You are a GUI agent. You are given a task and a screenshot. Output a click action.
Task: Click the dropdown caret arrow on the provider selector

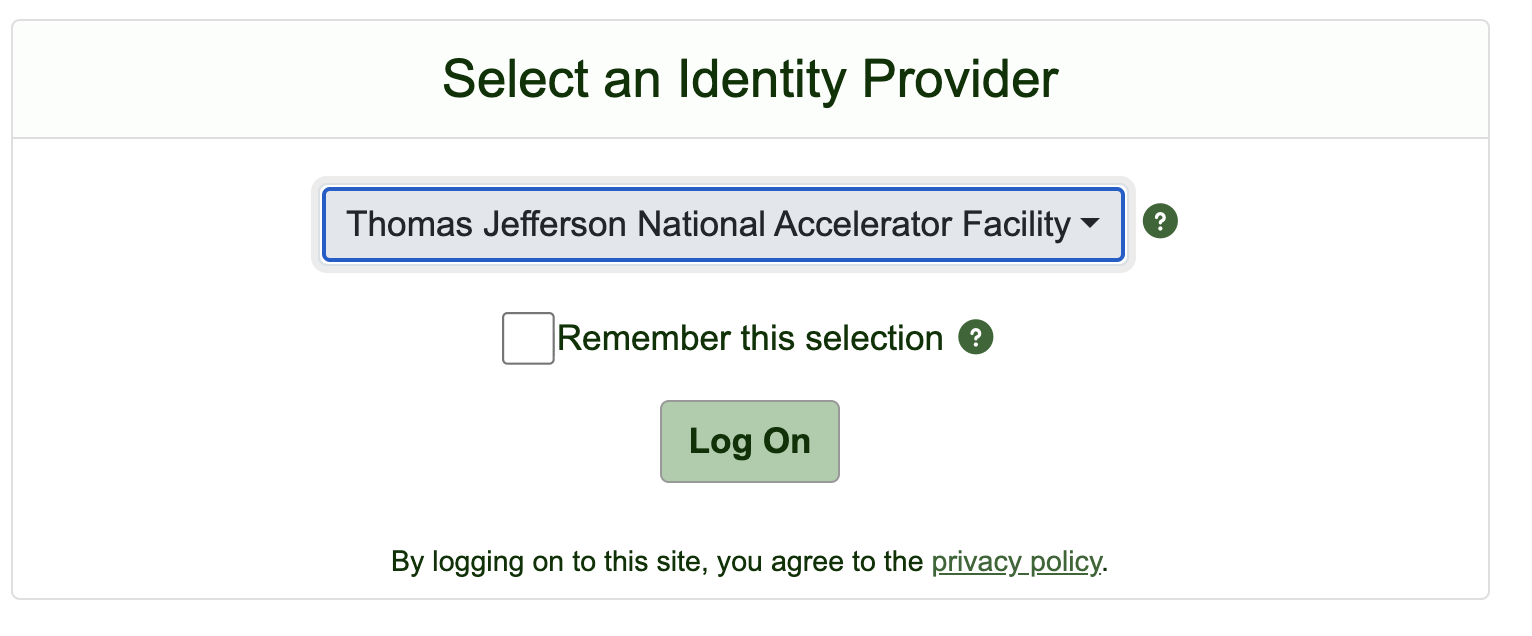pos(1090,224)
